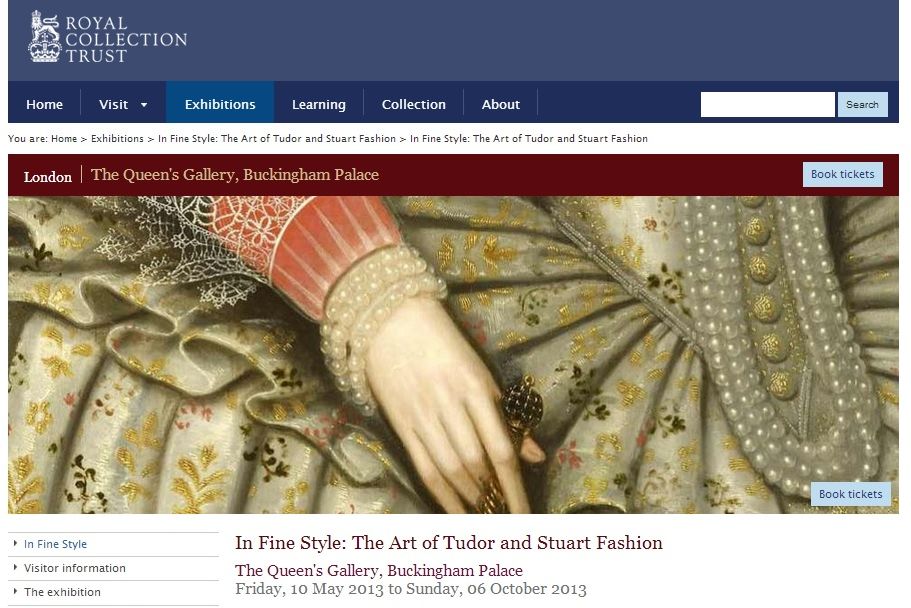The image size is (911, 608).
Task: Click Book tickets over the painting image
Action: pos(851,494)
